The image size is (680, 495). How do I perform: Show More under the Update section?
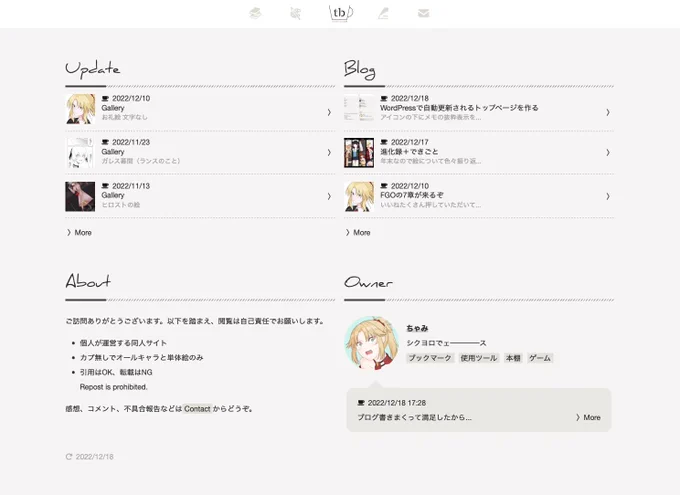click(79, 233)
